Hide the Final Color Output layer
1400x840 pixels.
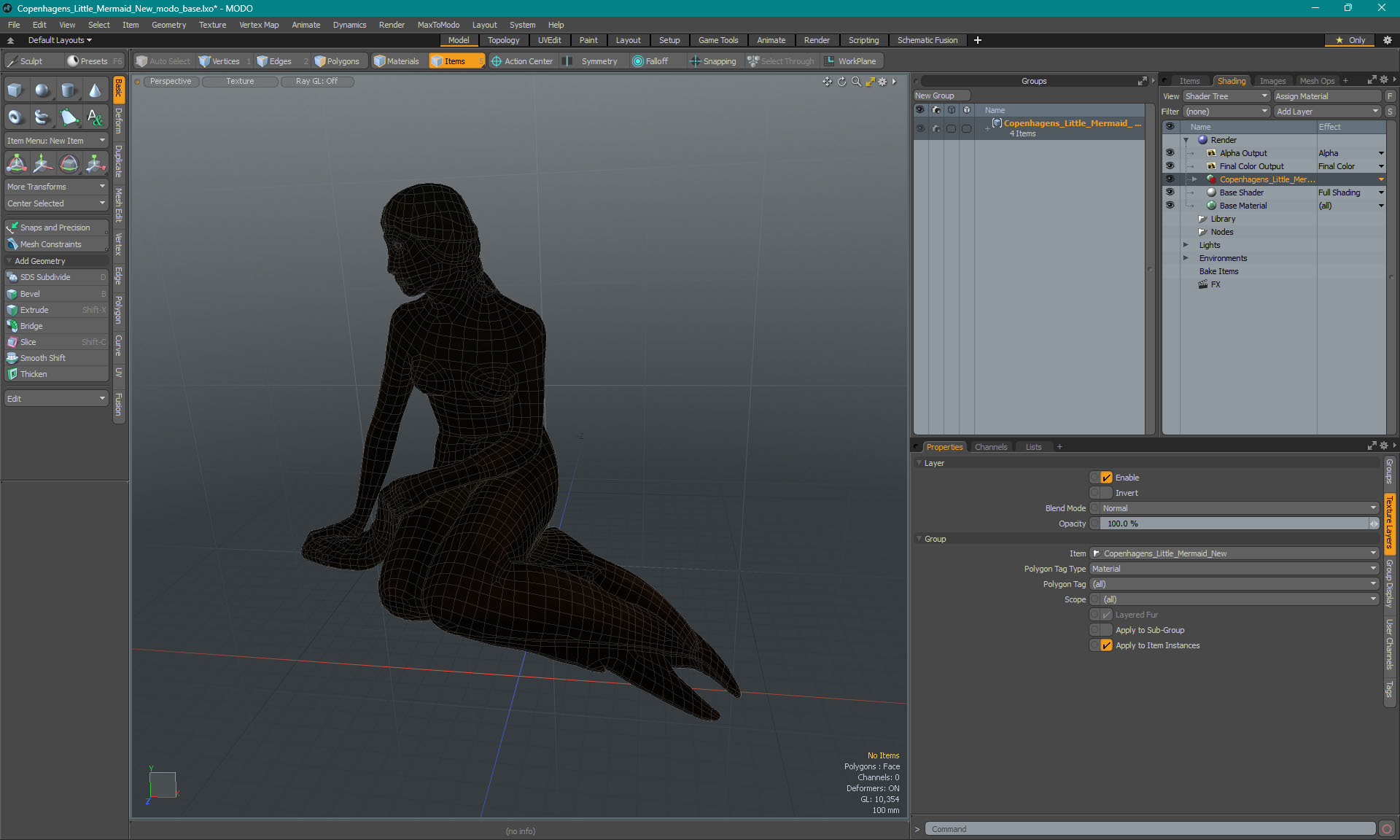tap(1170, 166)
